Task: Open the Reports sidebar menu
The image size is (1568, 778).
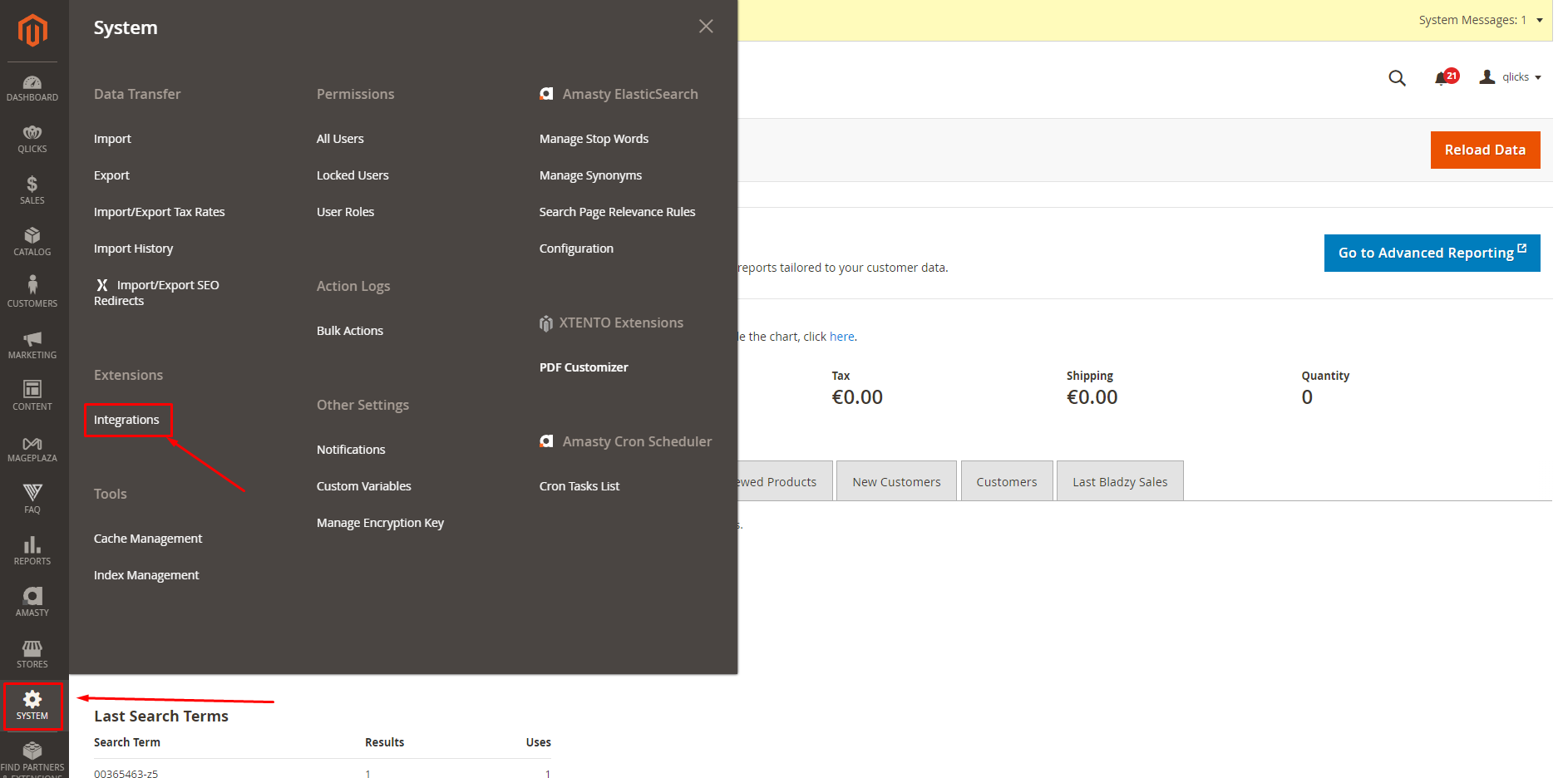Action: click(32, 552)
